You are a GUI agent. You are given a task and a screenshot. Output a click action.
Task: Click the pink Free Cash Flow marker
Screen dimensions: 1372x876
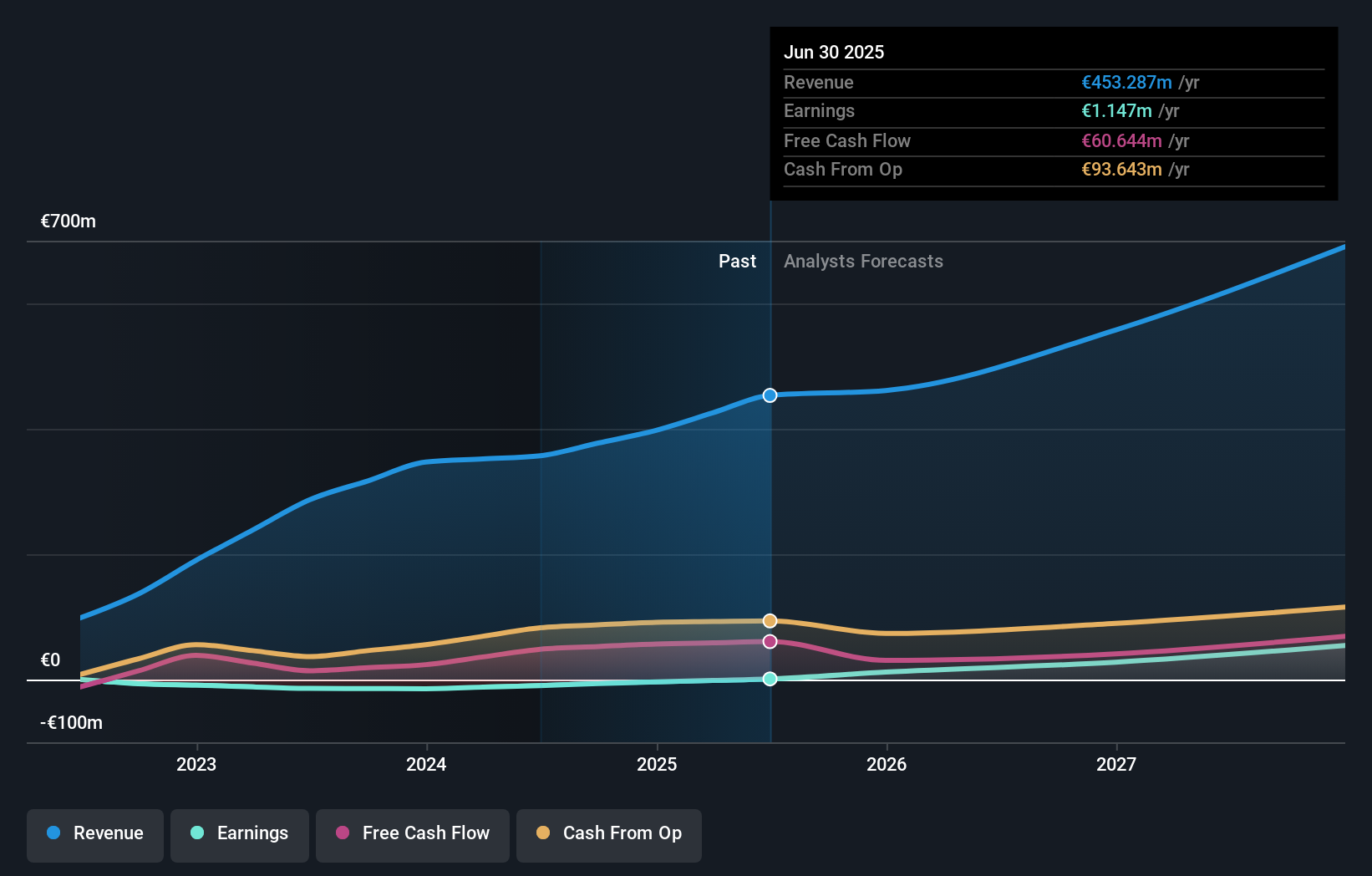click(x=769, y=641)
